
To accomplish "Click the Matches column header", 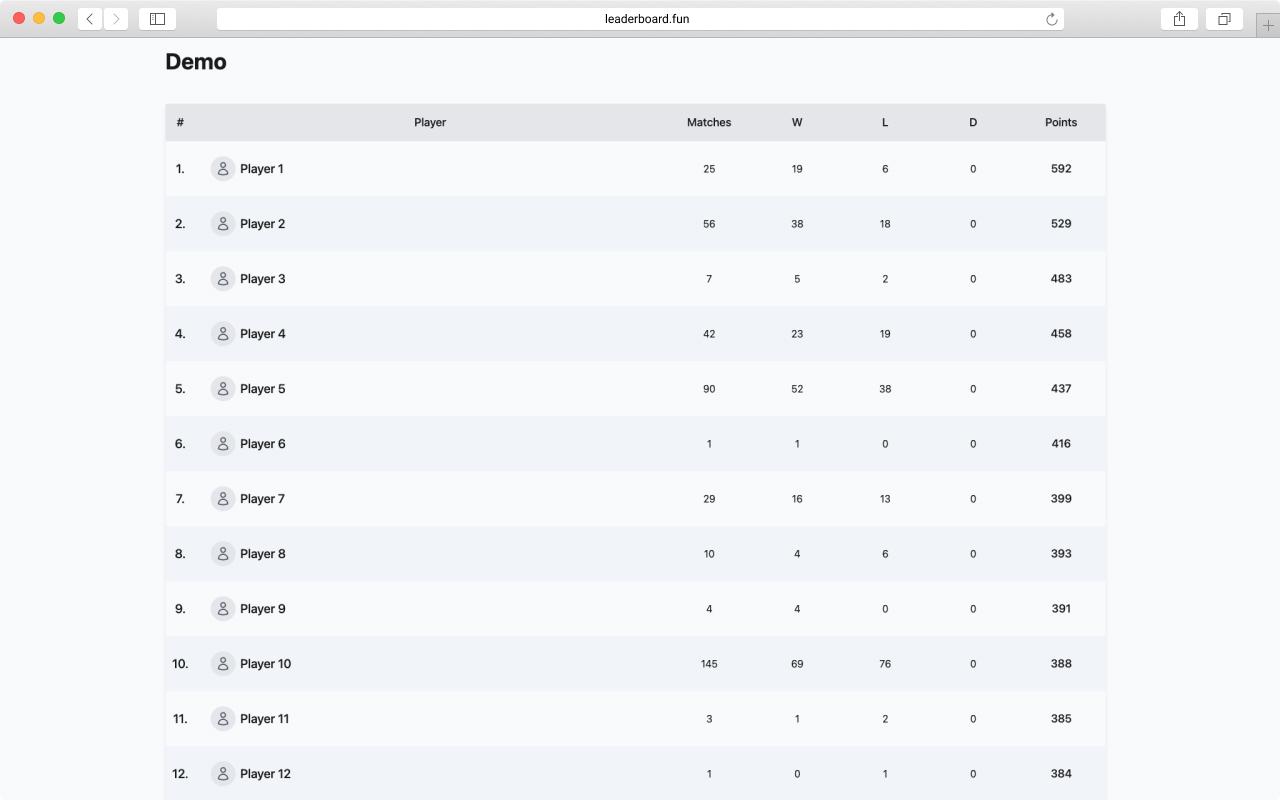I will [x=709, y=122].
